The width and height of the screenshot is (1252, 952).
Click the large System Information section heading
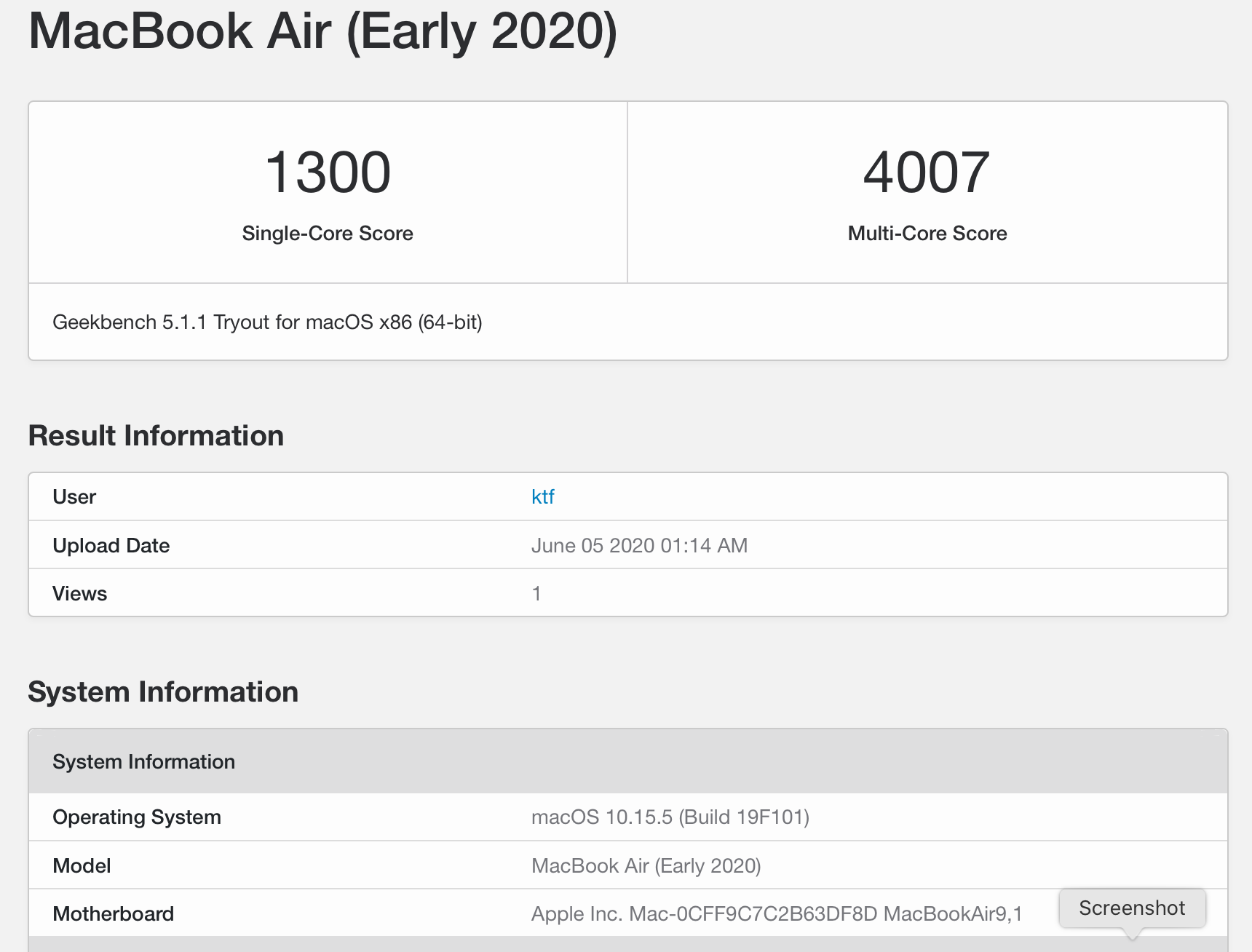[163, 691]
